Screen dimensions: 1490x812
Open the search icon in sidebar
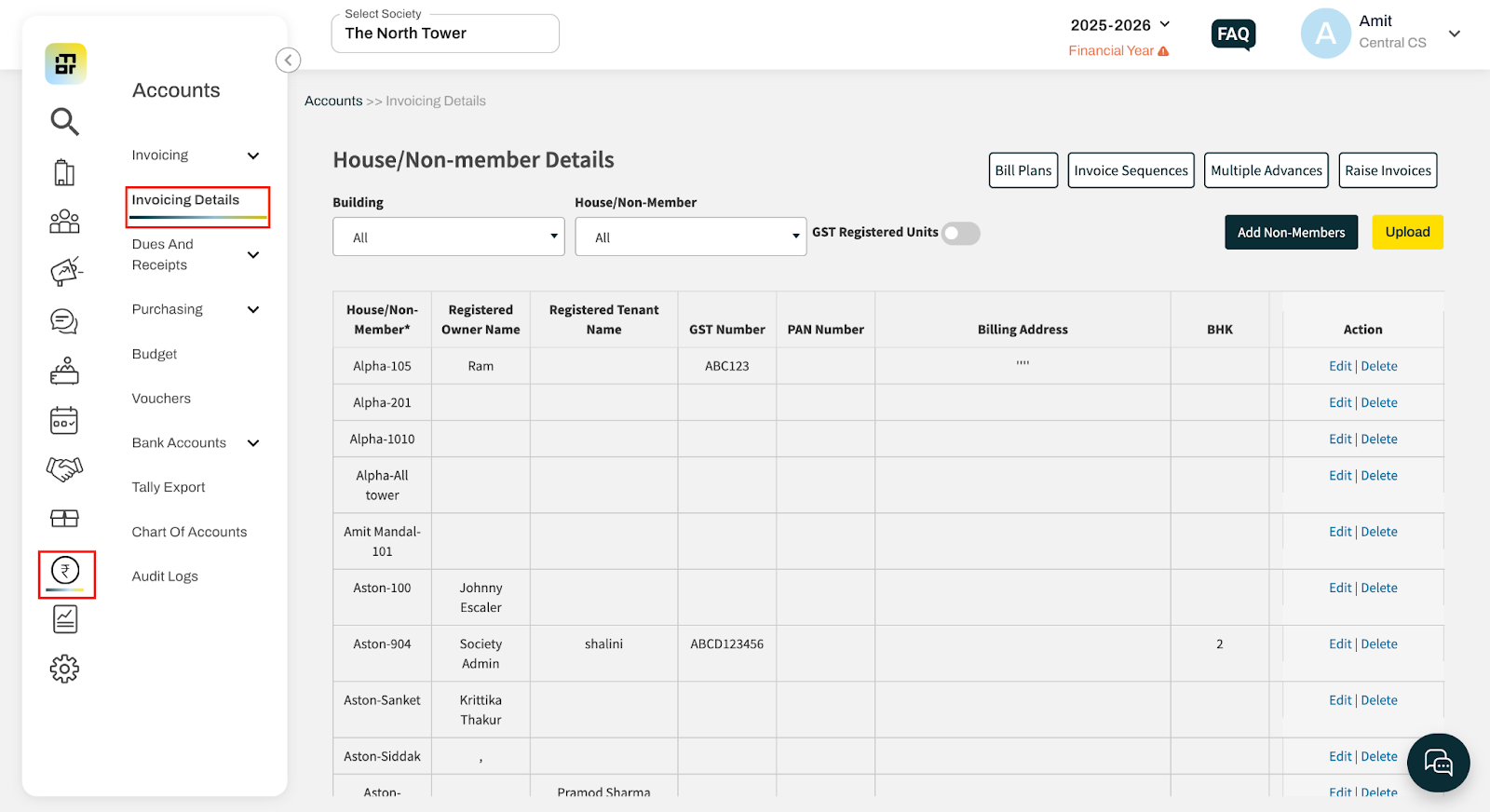pos(64,121)
